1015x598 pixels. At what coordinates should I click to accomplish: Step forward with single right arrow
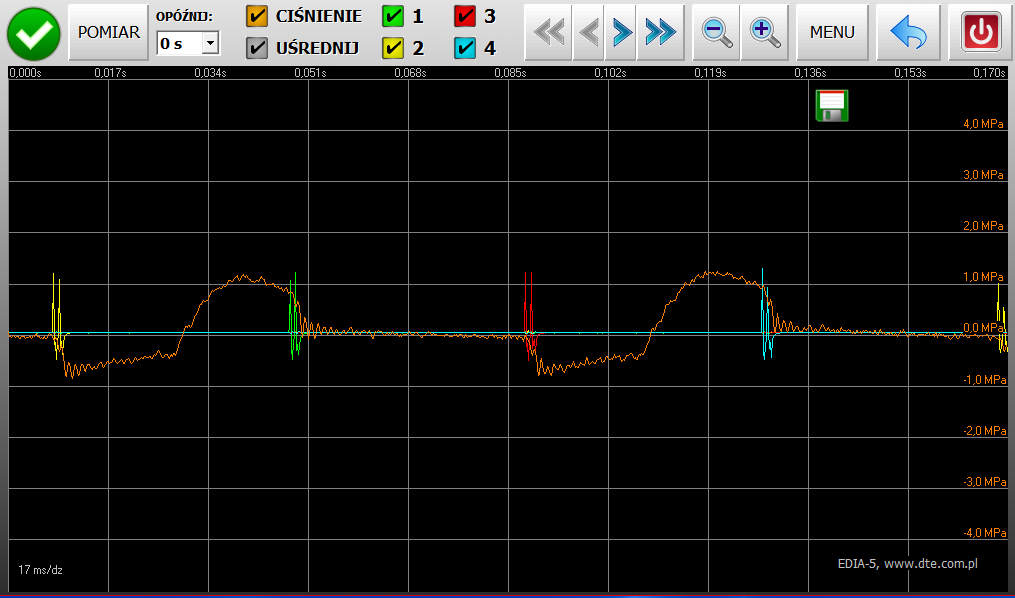click(621, 32)
